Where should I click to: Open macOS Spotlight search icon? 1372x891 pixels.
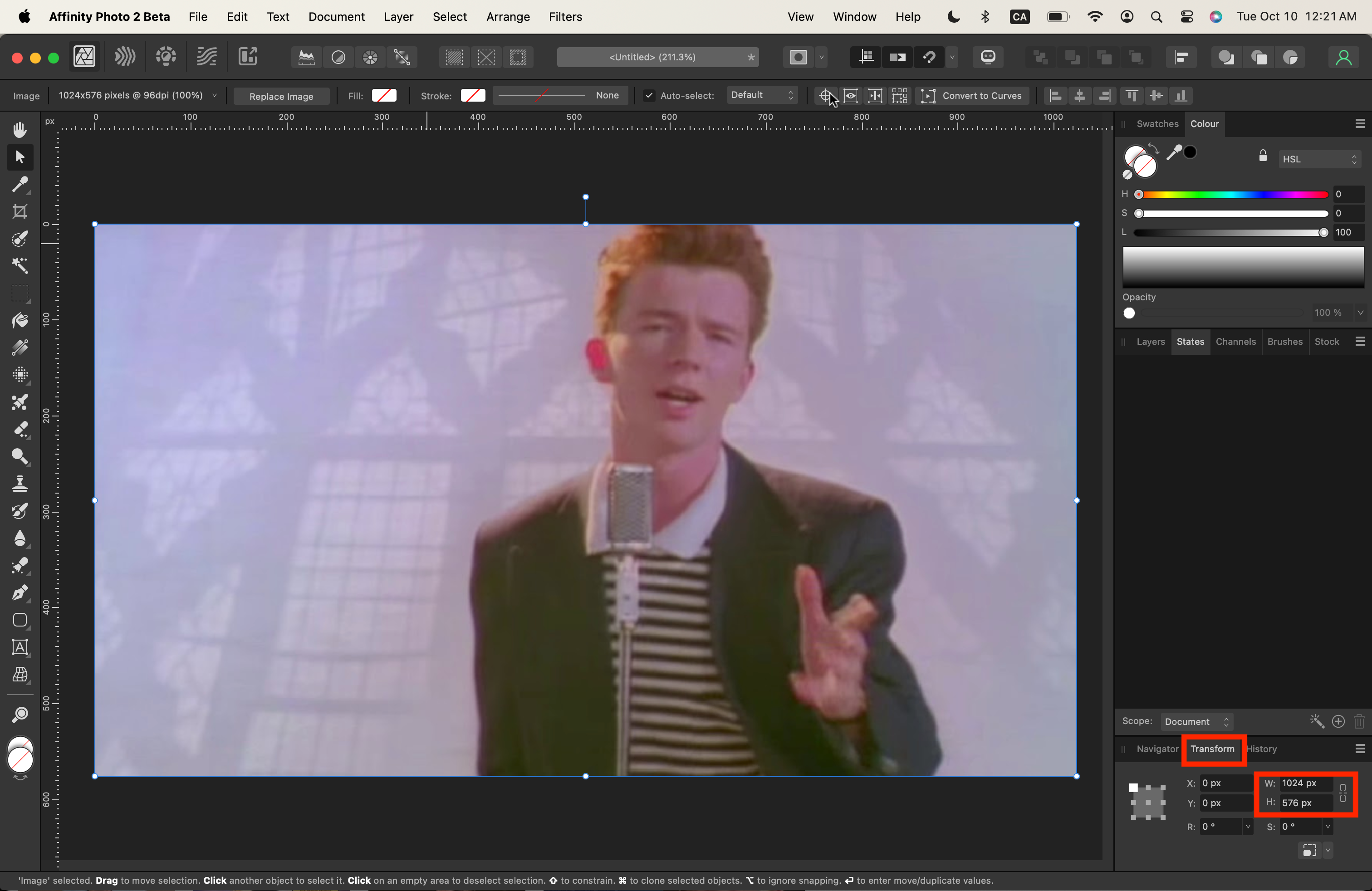1156,17
